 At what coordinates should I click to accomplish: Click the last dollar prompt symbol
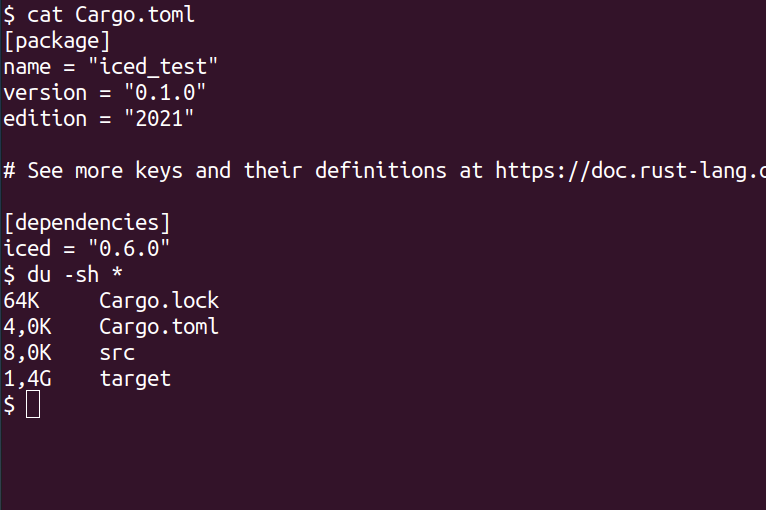point(9,405)
